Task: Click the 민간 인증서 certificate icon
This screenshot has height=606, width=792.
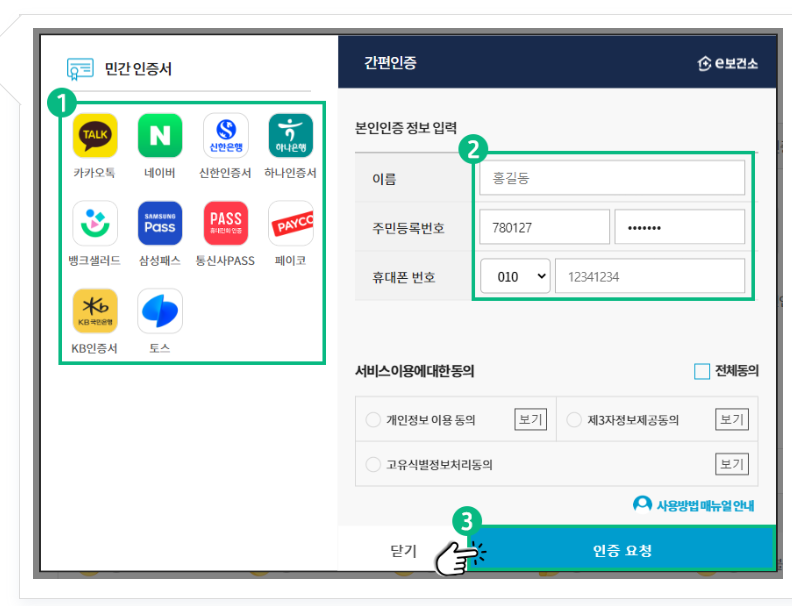Action: 80,69
